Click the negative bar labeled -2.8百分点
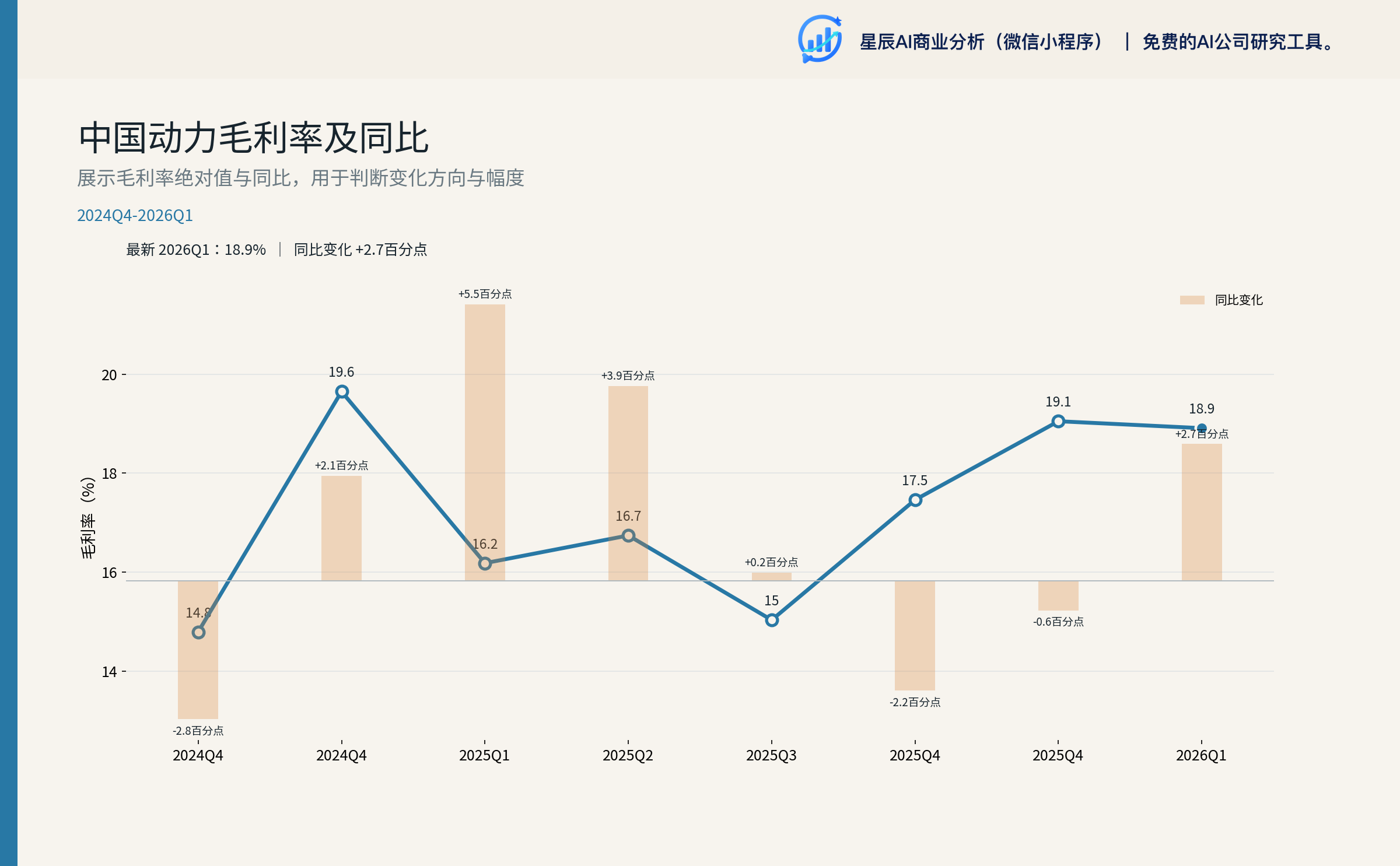1400x866 pixels. pos(198,650)
